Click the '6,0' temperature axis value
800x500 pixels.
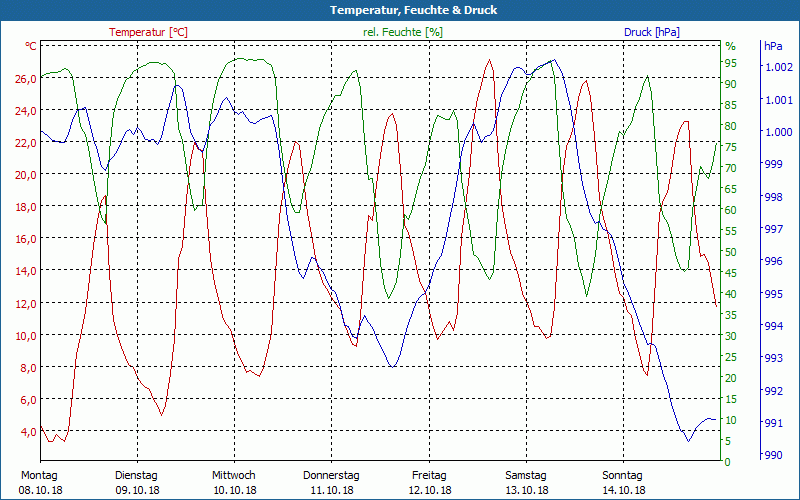[x=29, y=400]
